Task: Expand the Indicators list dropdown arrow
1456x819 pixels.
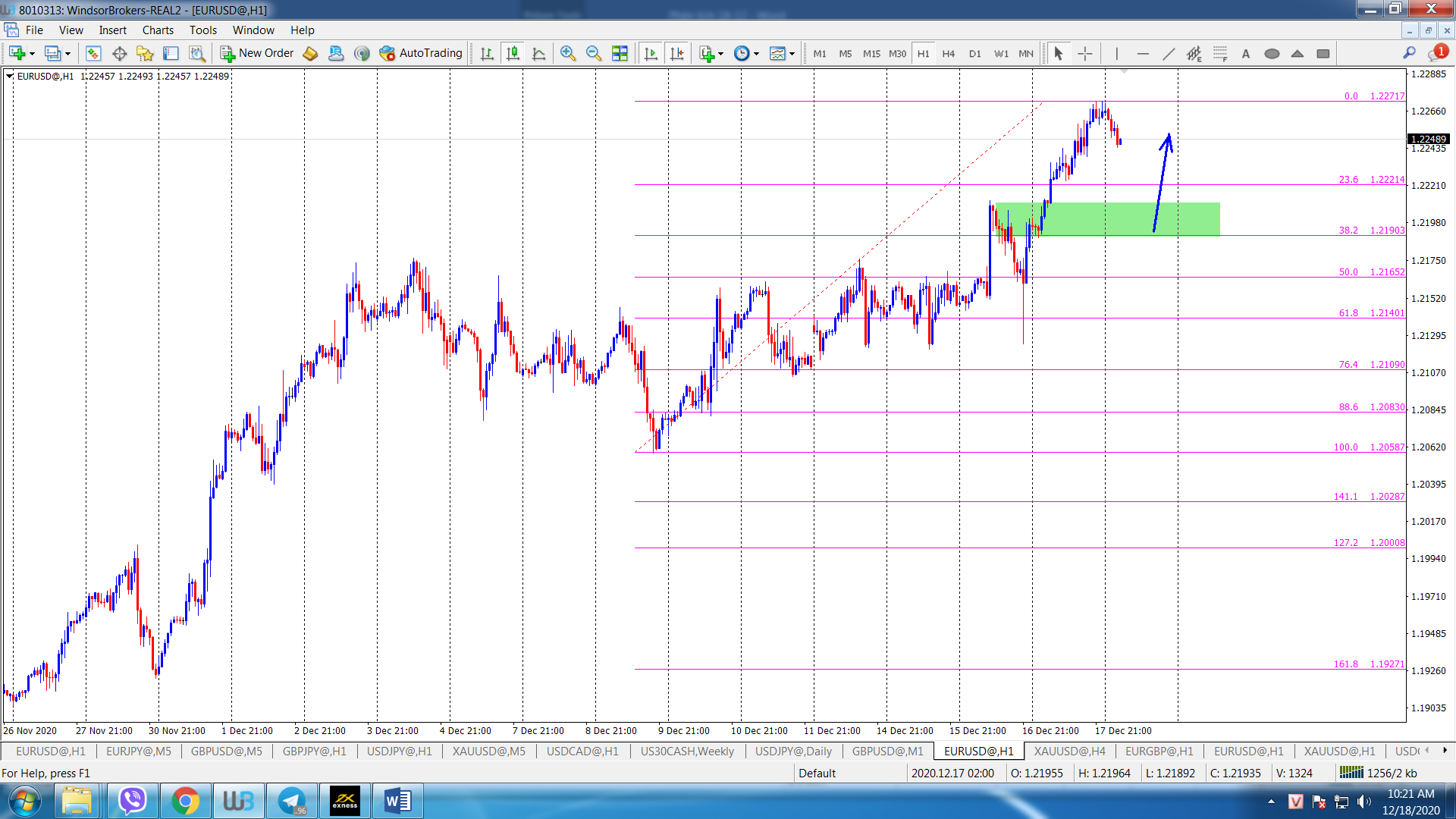Action: click(720, 54)
